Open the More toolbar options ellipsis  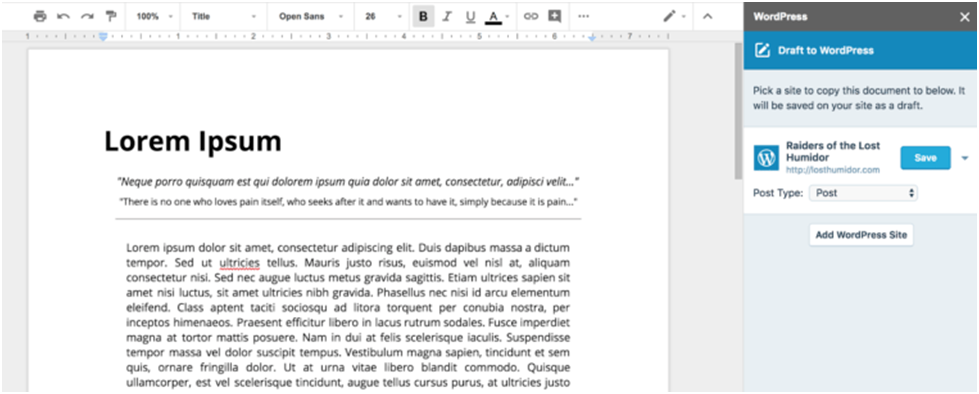click(x=584, y=16)
